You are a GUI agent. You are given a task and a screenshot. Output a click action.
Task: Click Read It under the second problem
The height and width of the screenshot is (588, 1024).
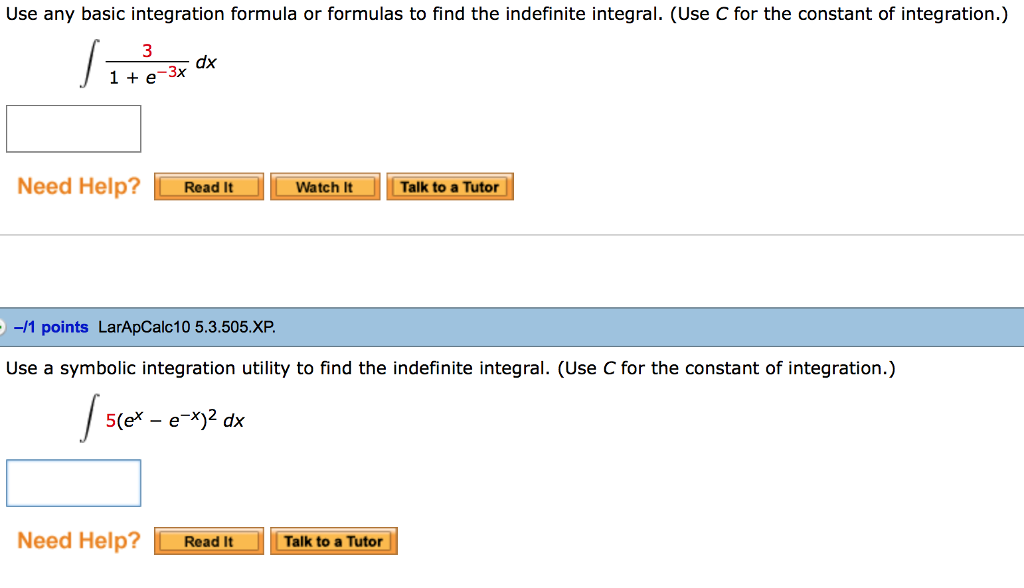coord(208,541)
